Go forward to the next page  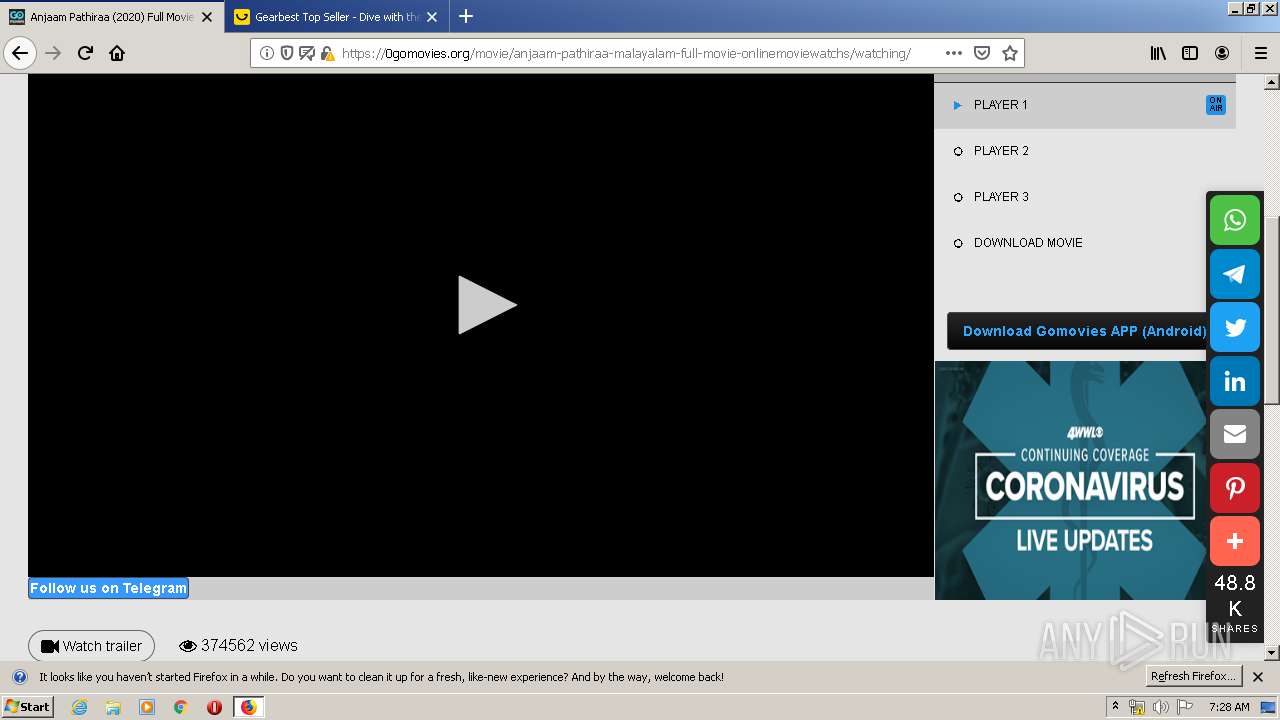tap(53, 53)
